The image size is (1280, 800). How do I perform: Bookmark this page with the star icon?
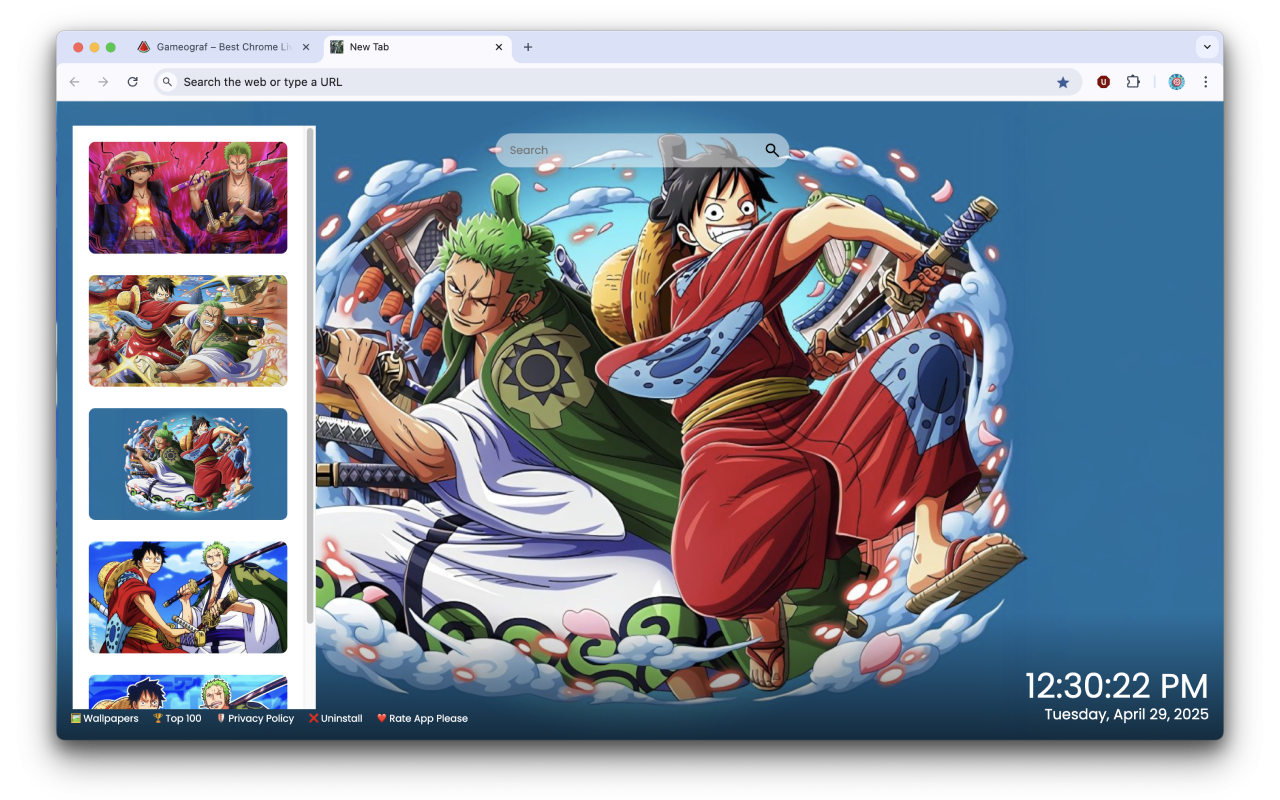[x=1063, y=82]
